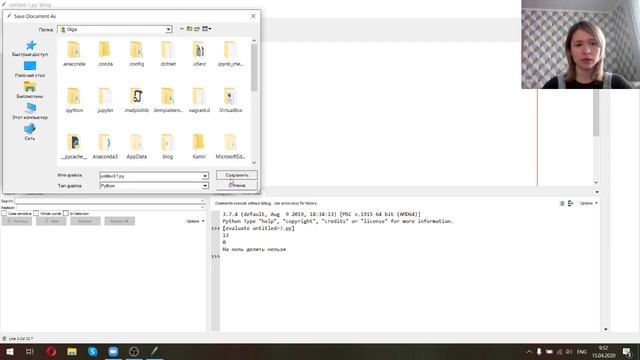Click the file list scroll up arrow

[x=254, y=40]
